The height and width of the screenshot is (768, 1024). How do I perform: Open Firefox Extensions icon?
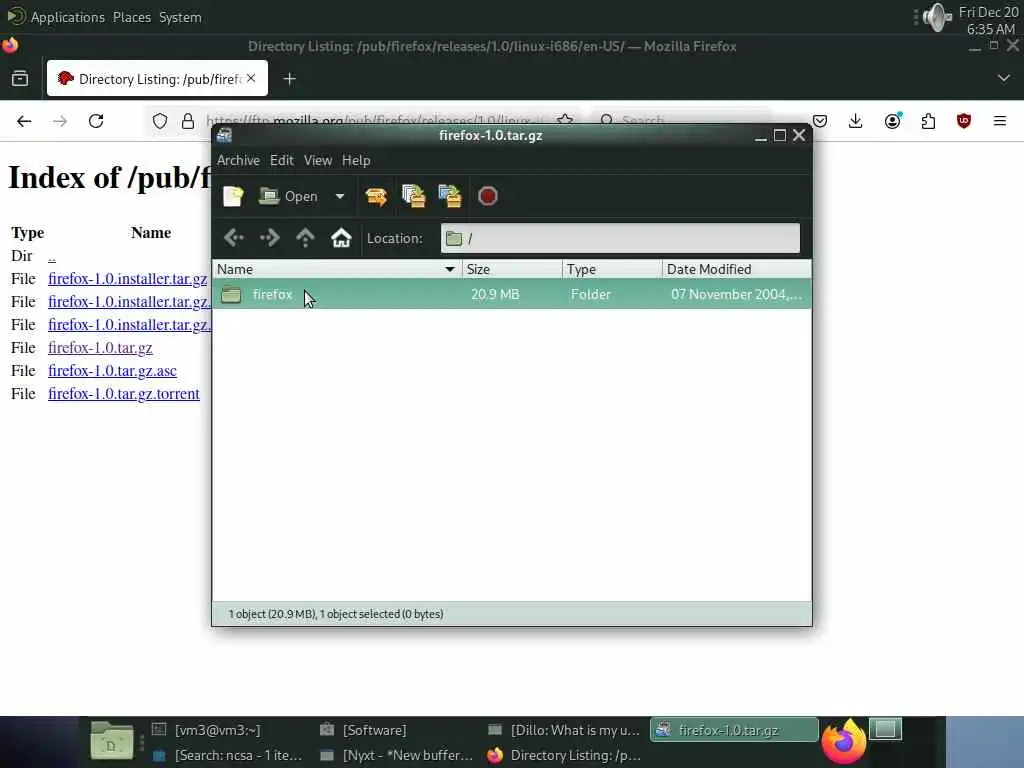click(928, 121)
